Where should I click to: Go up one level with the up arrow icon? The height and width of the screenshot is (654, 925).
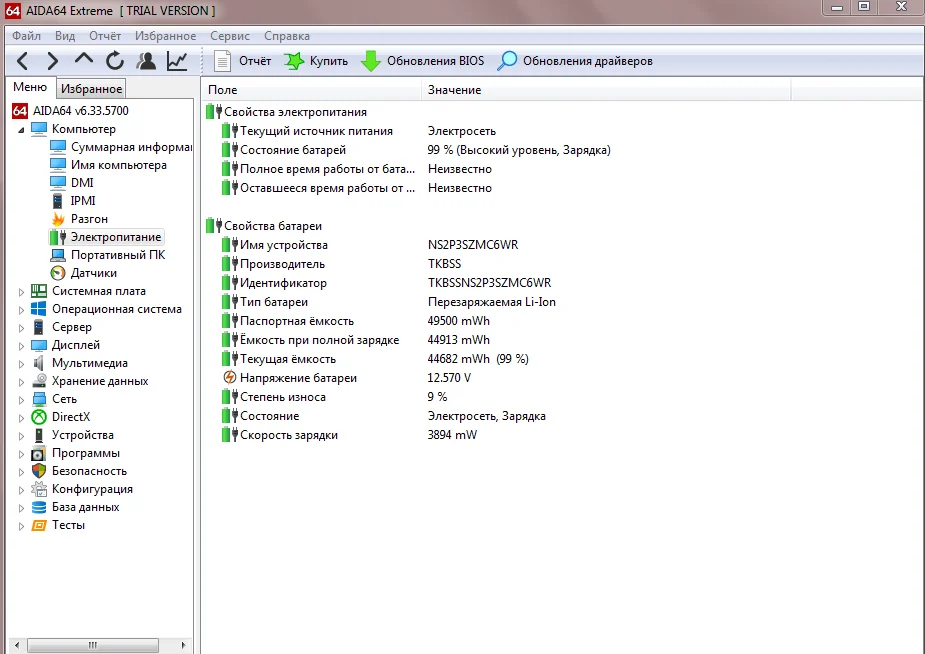coord(84,59)
